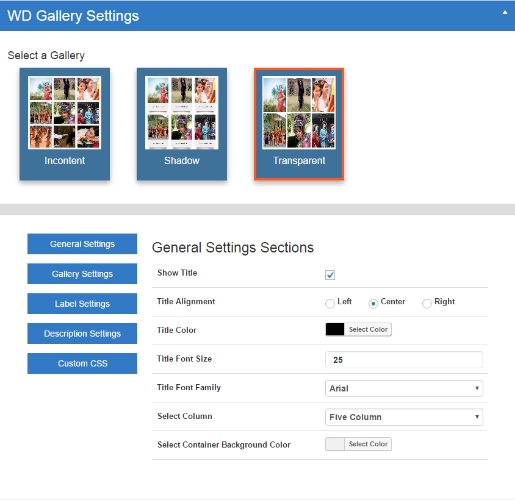Viewport: 515px width, 500px height.
Task: Select the Incontent gallery thumbnail
Action: [65, 124]
